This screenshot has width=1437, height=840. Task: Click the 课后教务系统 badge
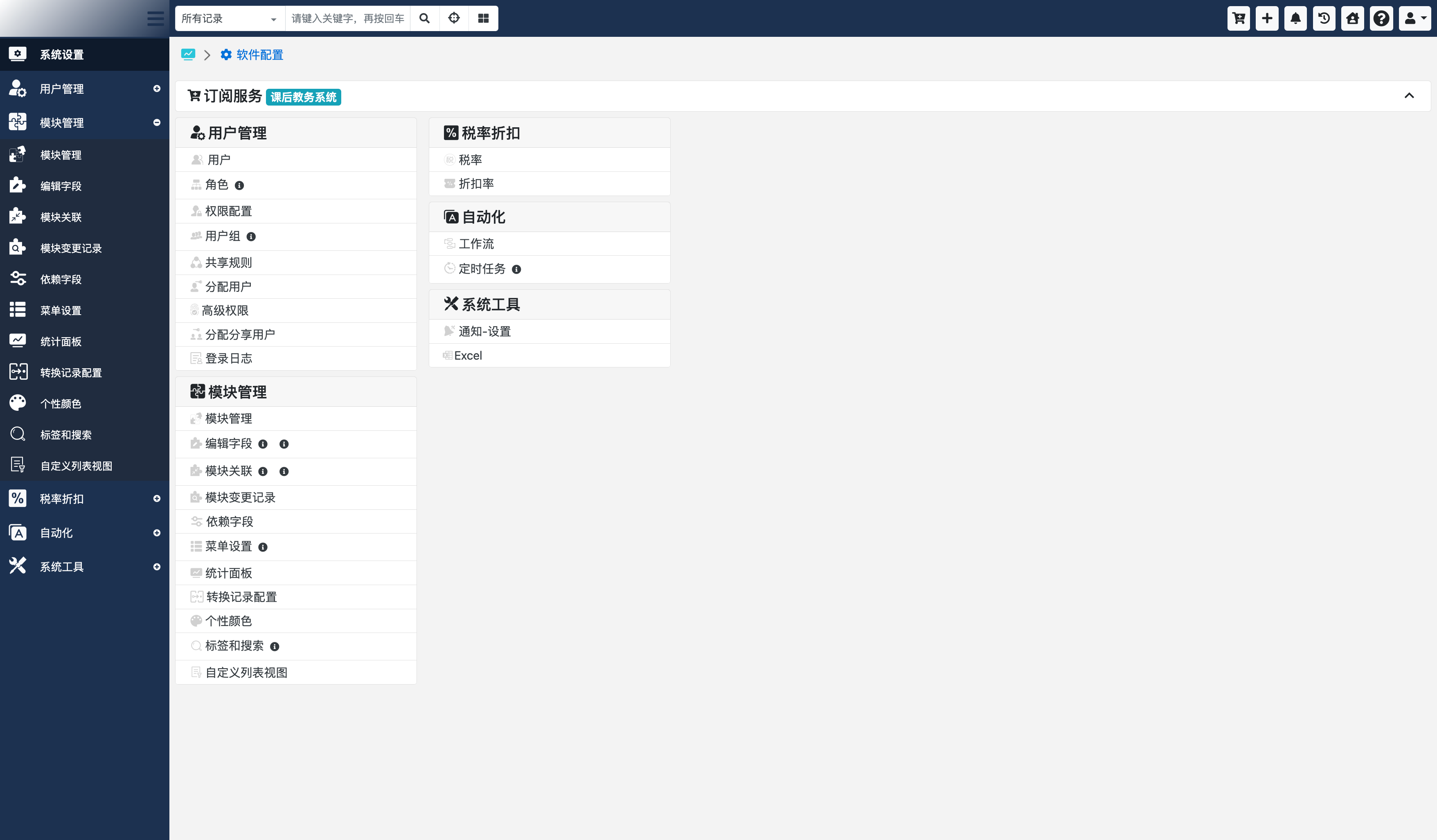303,97
